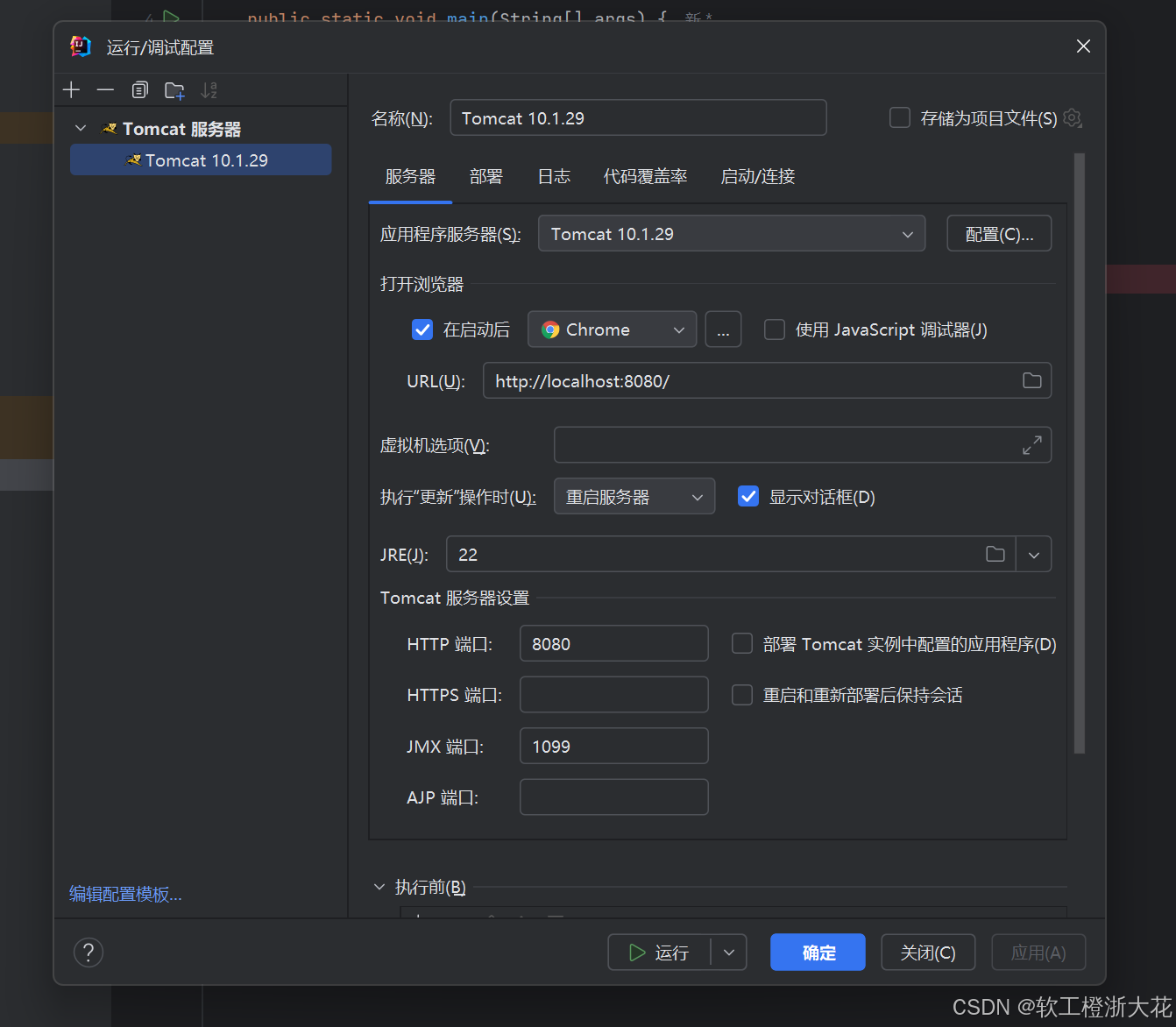Remove selected configuration with minus icon
1176x1027 pixels.
[105, 90]
